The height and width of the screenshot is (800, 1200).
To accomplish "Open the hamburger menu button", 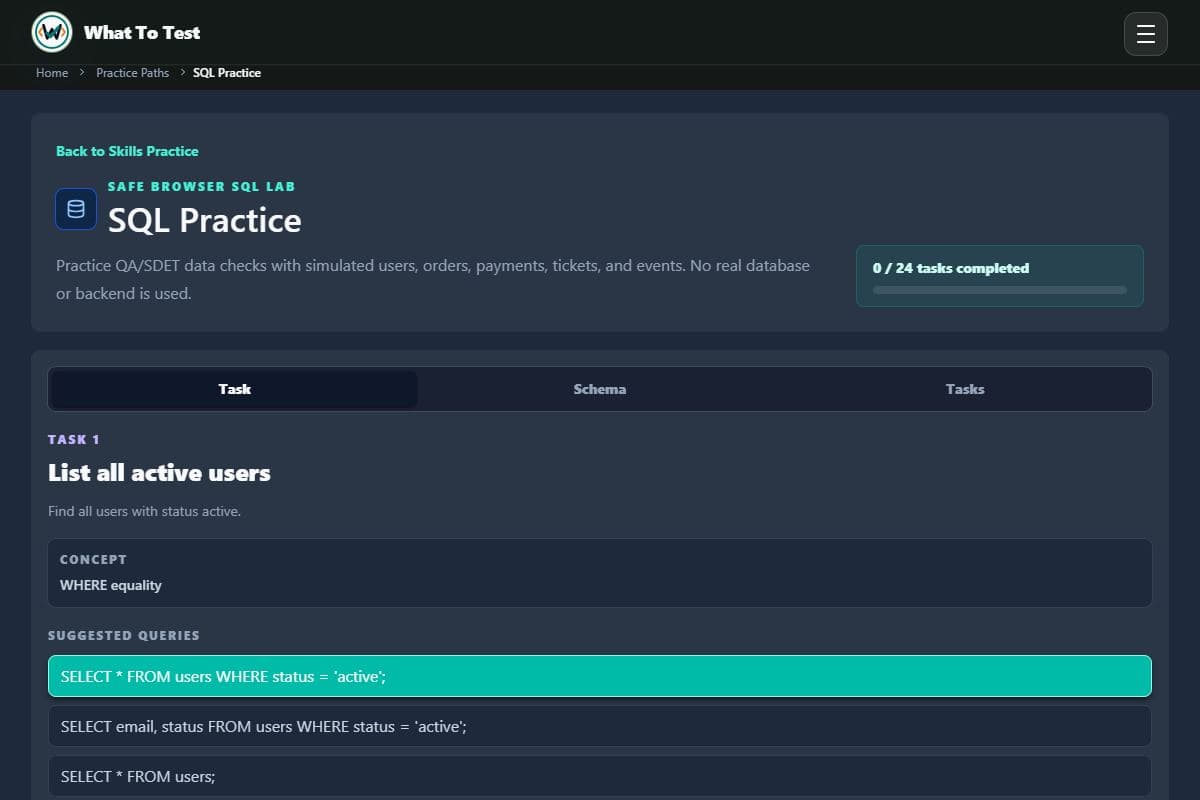I will point(1146,34).
